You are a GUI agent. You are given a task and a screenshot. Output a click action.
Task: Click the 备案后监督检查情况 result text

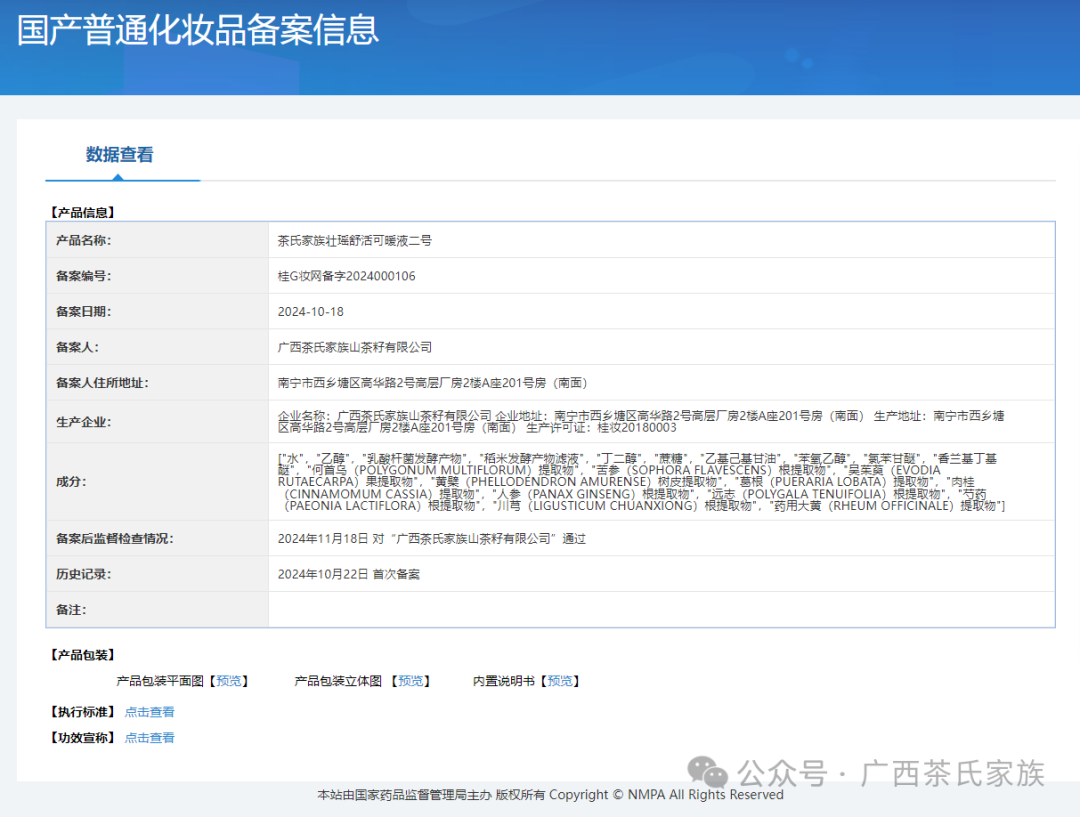[431, 539]
